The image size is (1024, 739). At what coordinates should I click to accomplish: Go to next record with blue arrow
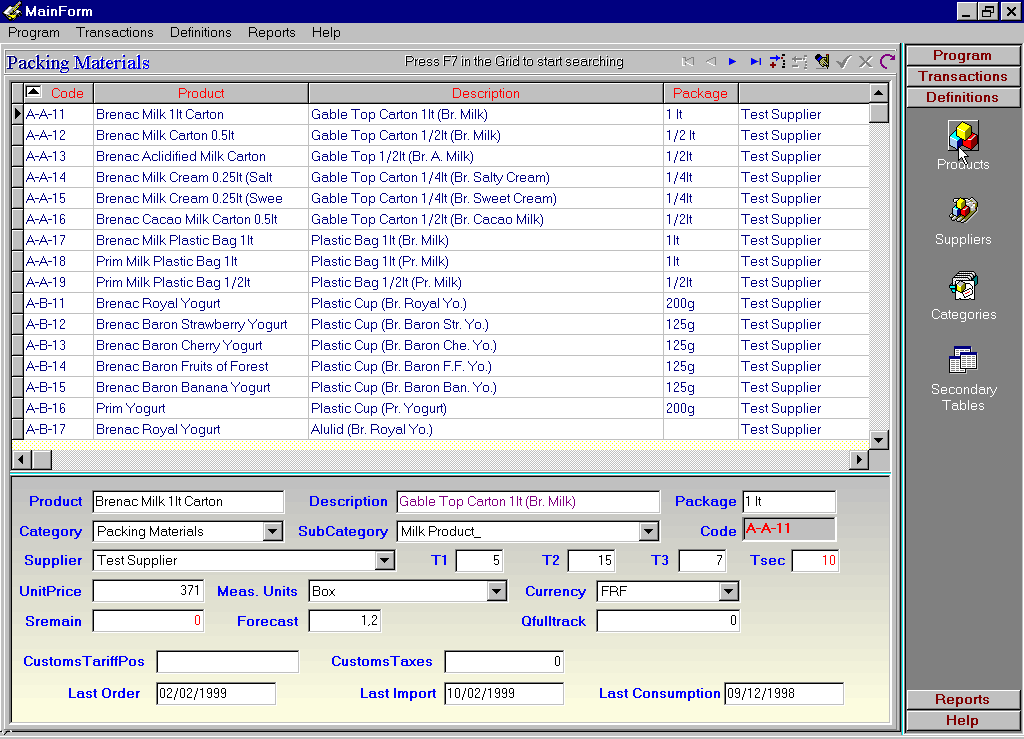[x=733, y=62]
